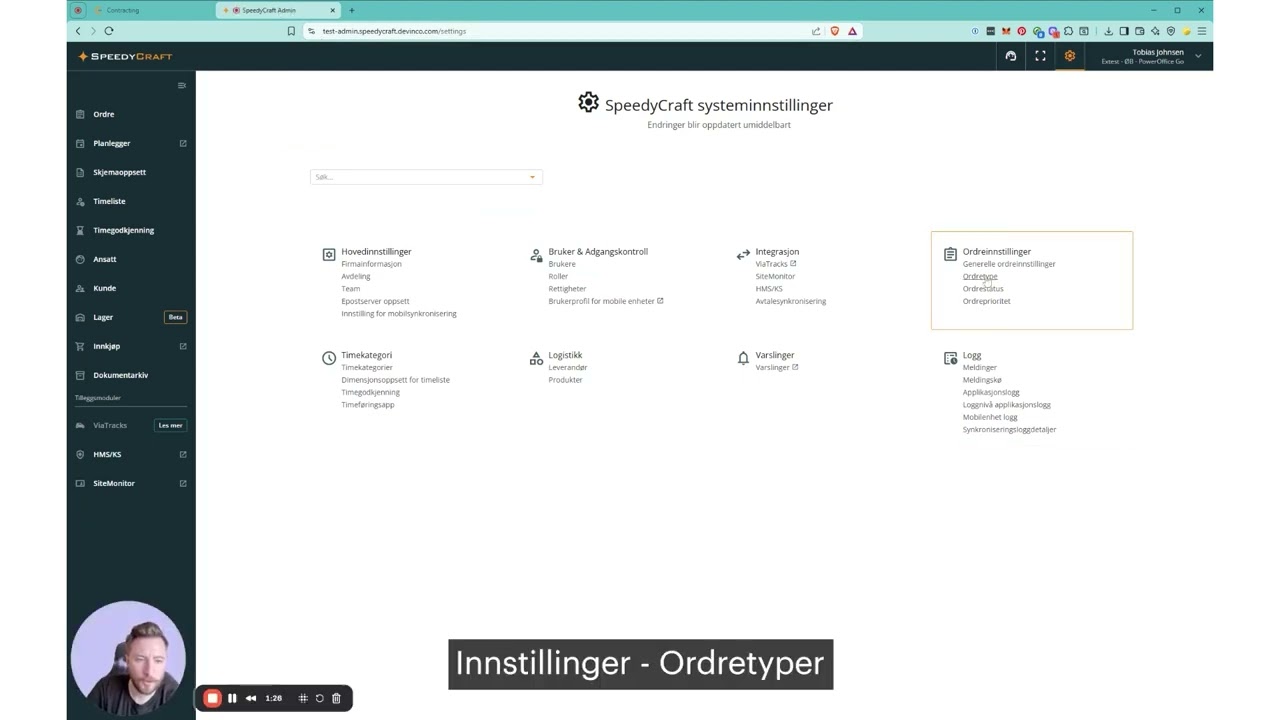Open Epostserver oppsett link
The height and width of the screenshot is (720, 1280).
[x=375, y=301]
